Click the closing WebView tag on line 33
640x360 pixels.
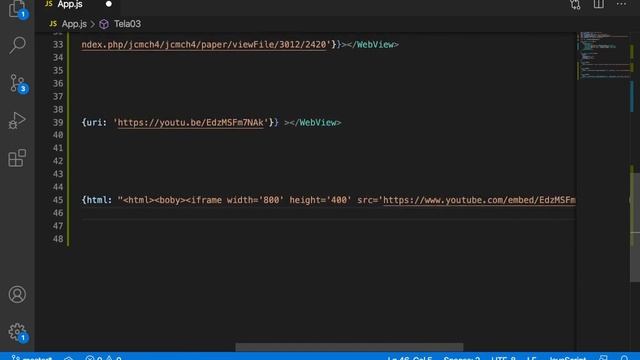[372, 44]
